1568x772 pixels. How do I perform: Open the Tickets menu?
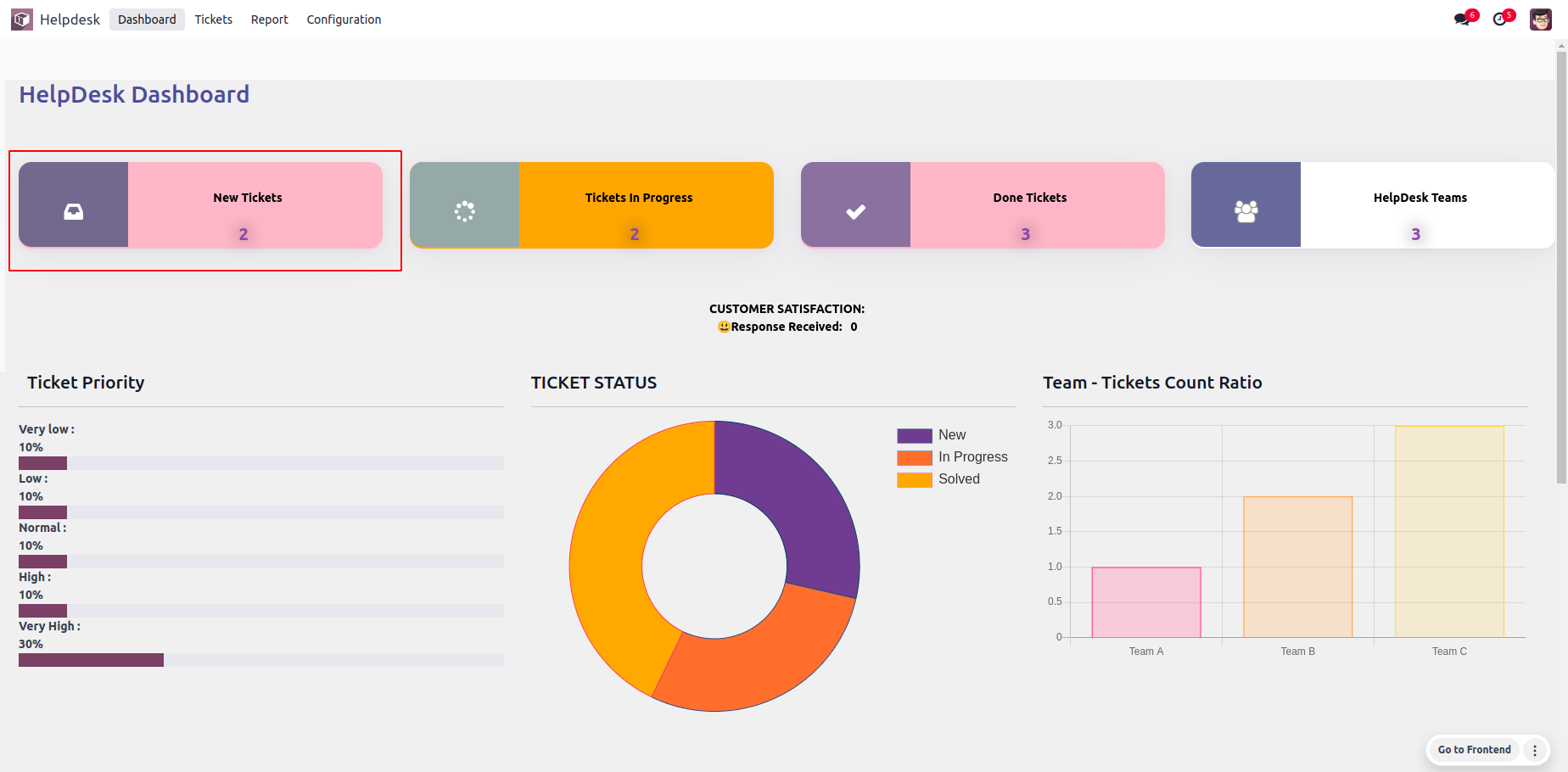tap(213, 20)
